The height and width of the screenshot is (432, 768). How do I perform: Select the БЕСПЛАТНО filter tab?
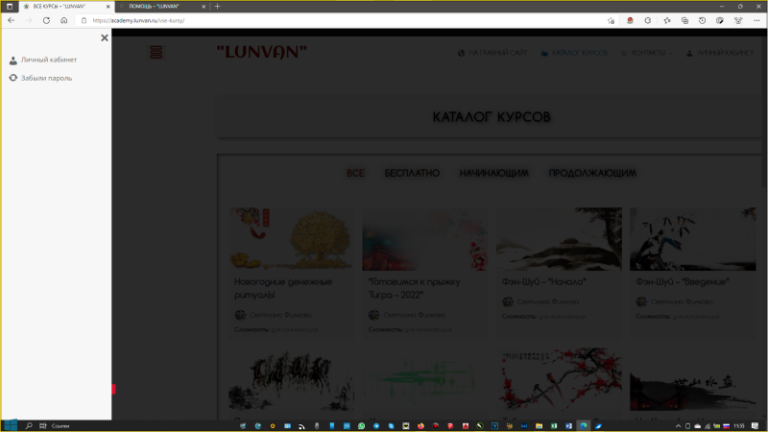coord(412,173)
